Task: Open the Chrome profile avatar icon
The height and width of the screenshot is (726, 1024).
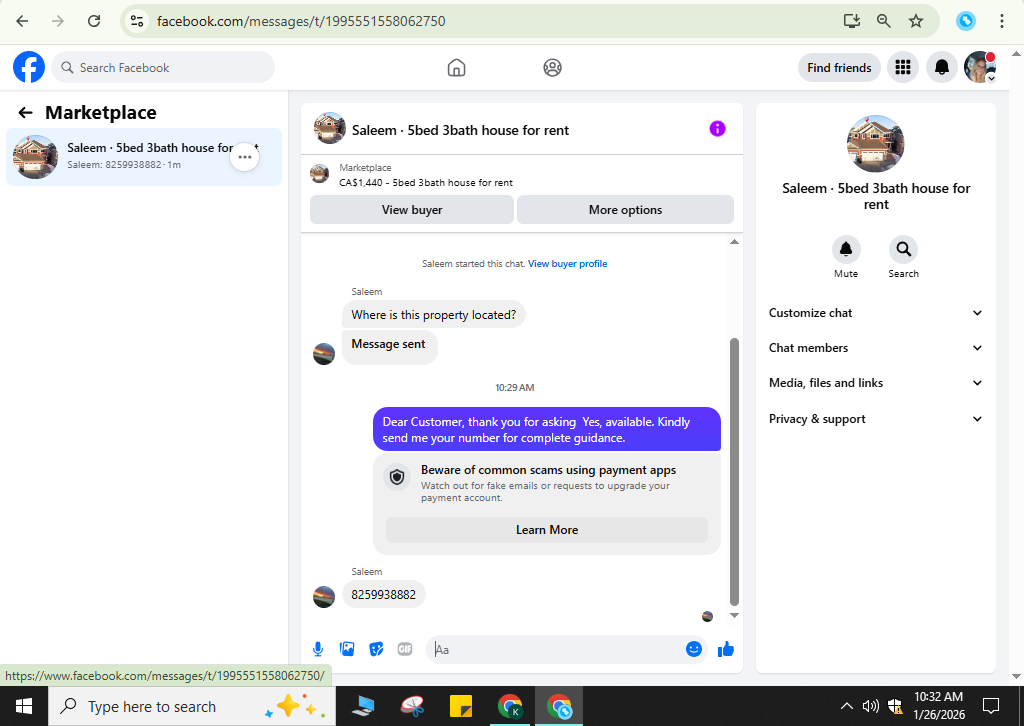Action: pos(966,21)
